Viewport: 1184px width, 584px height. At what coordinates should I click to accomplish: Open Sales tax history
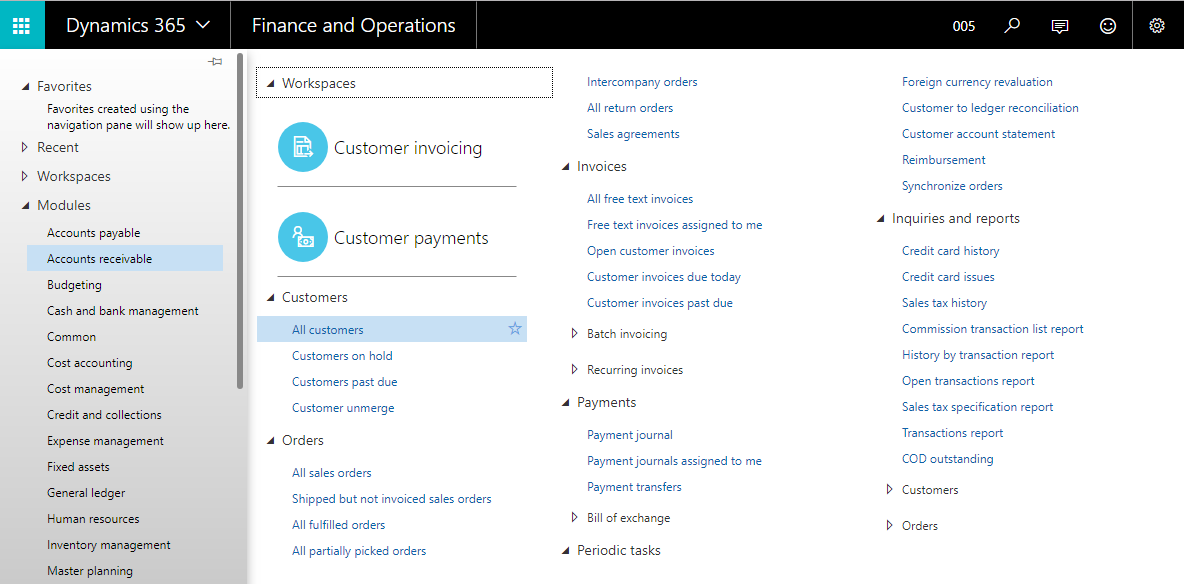(944, 303)
